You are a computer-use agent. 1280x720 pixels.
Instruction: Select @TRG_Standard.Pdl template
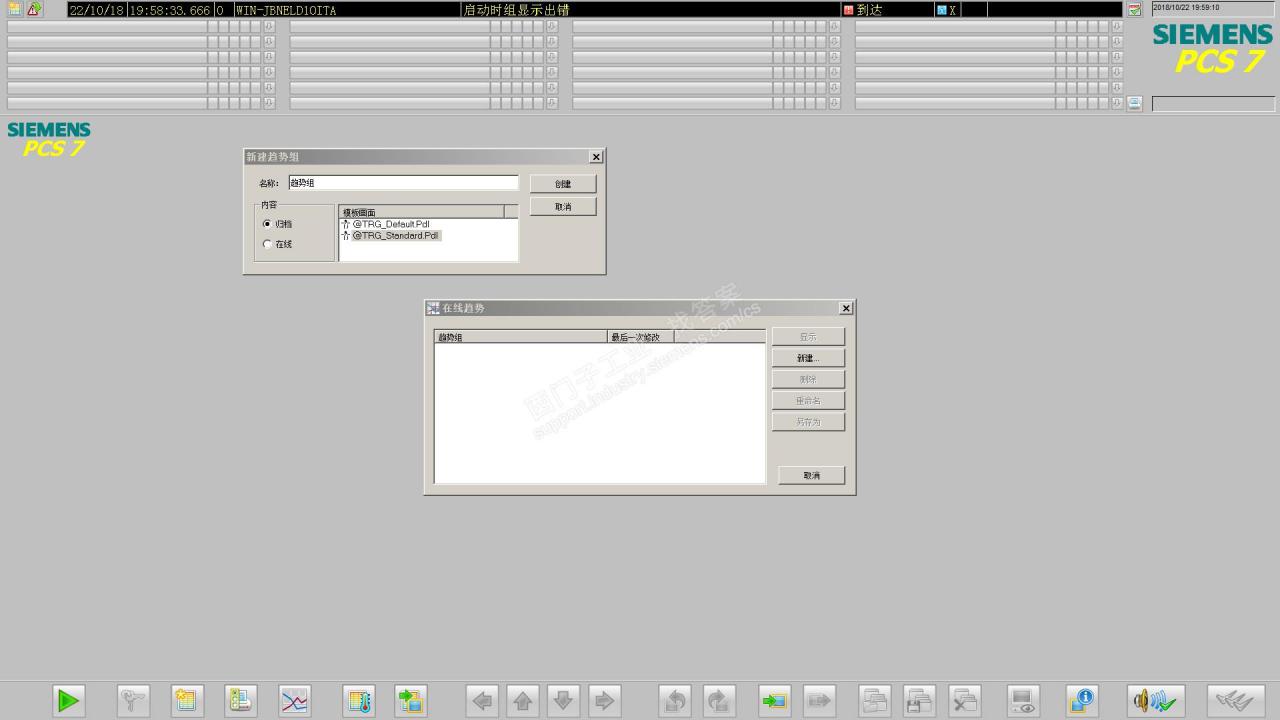click(390, 236)
